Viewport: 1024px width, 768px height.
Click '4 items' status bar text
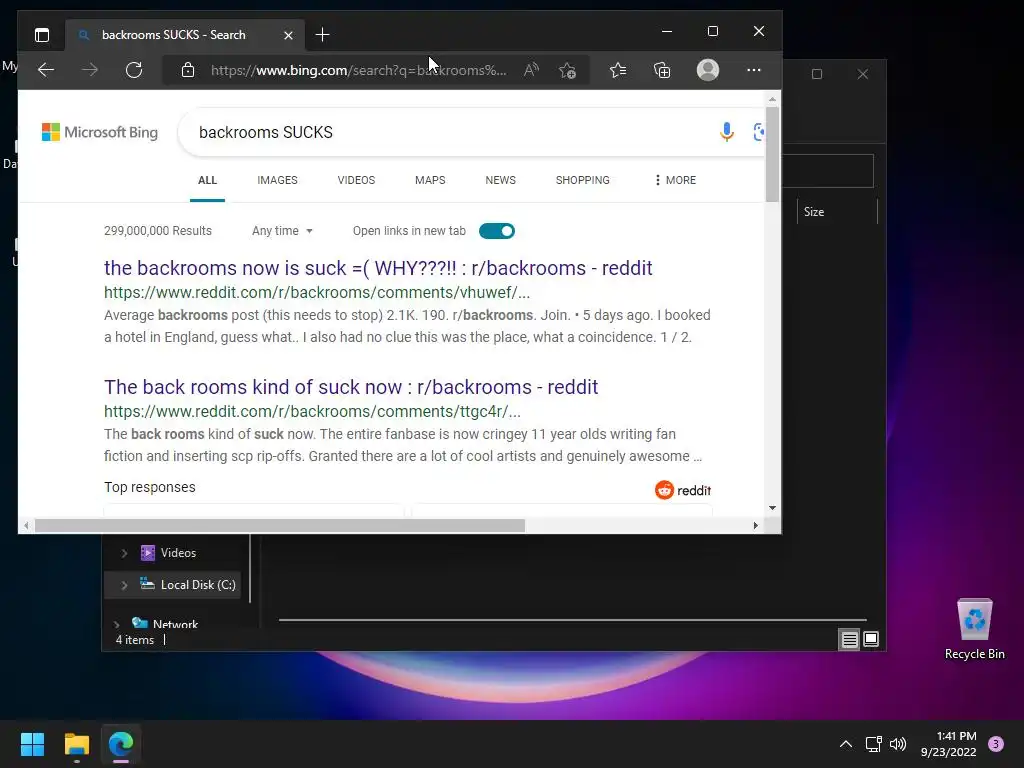(x=135, y=640)
